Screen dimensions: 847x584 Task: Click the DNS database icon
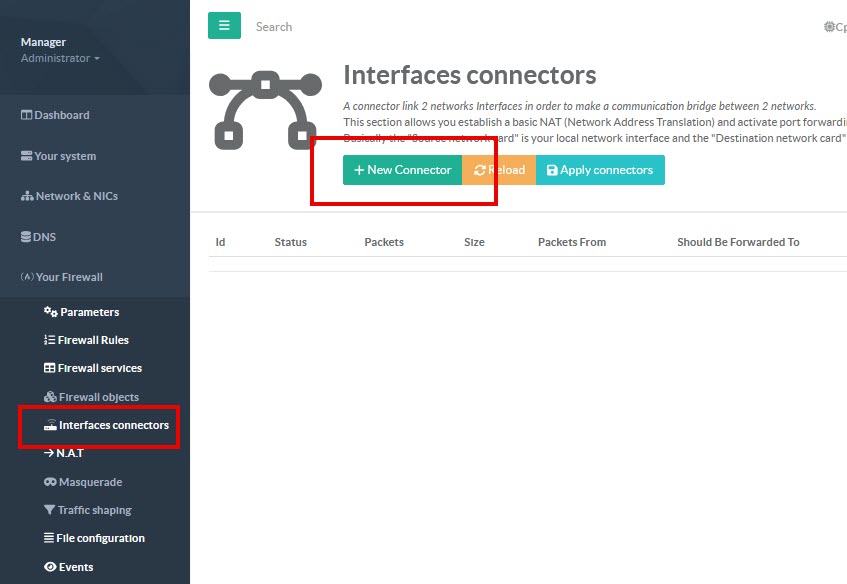click(x=26, y=237)
